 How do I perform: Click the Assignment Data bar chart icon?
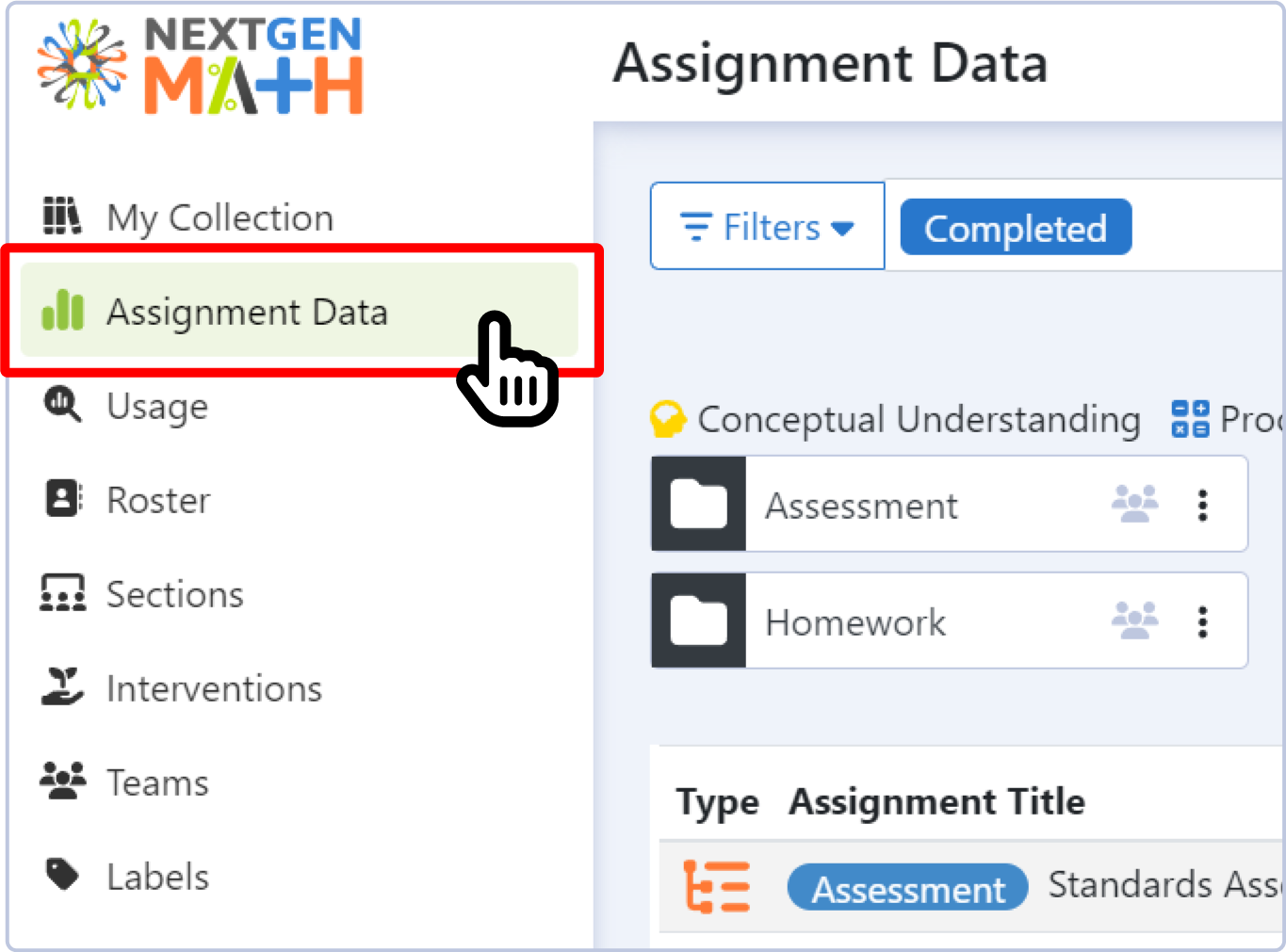60,312
